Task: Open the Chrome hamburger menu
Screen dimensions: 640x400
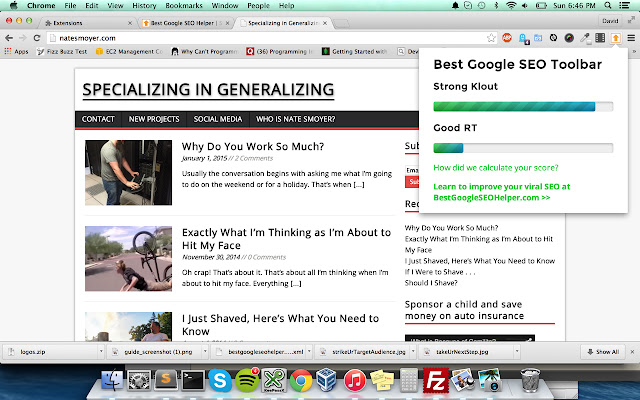Action: click(x=631, y=38)
